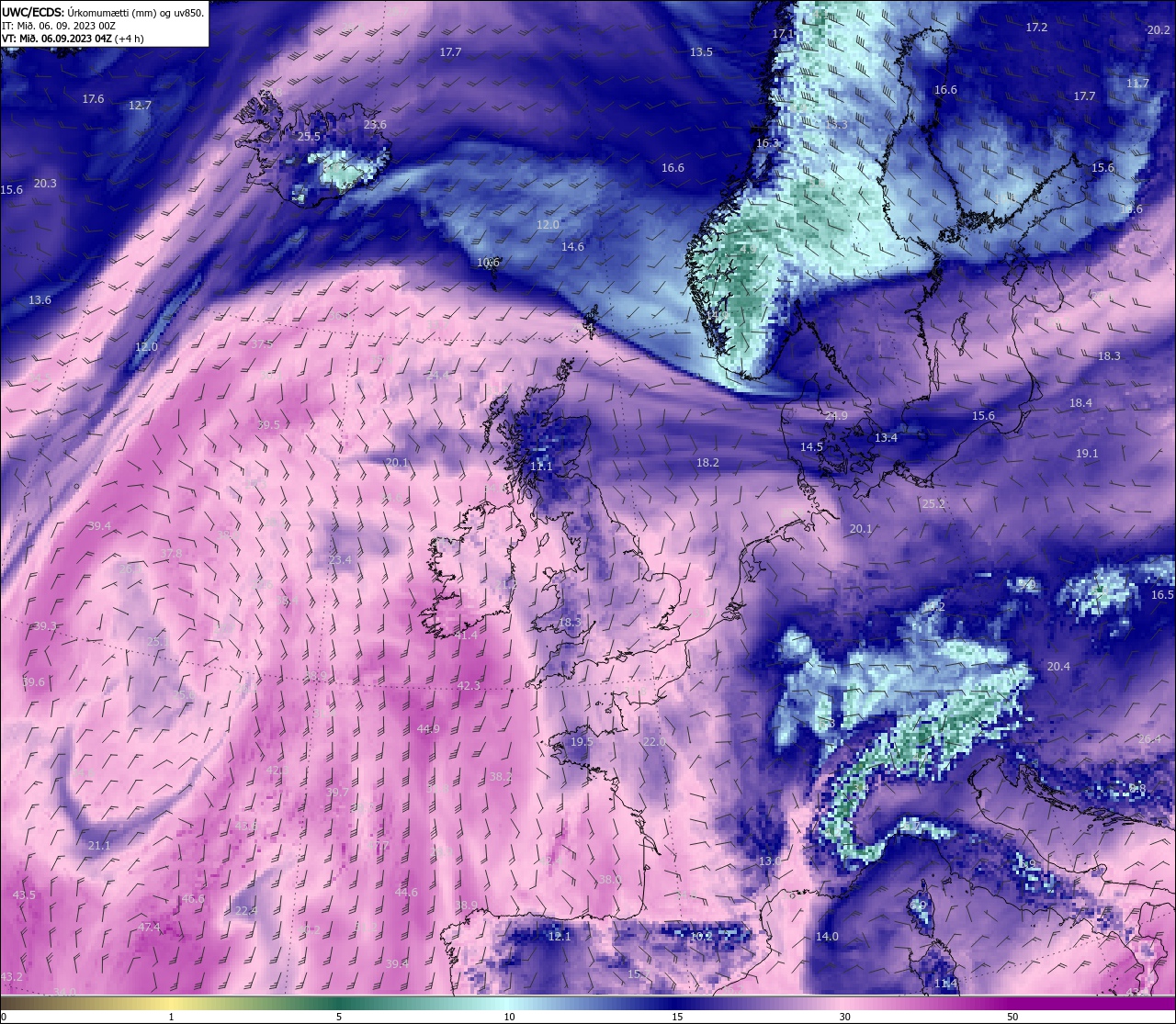Click the 22.4 value label

[x=246, y=911]
